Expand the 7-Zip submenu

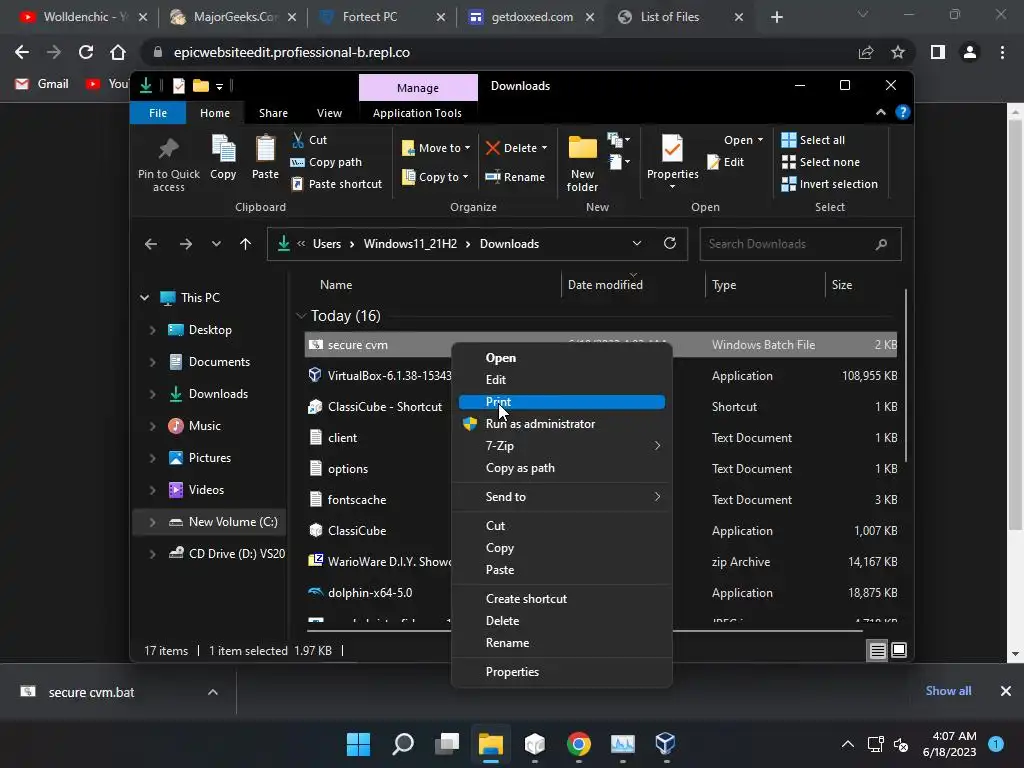[x=562, y=446]
